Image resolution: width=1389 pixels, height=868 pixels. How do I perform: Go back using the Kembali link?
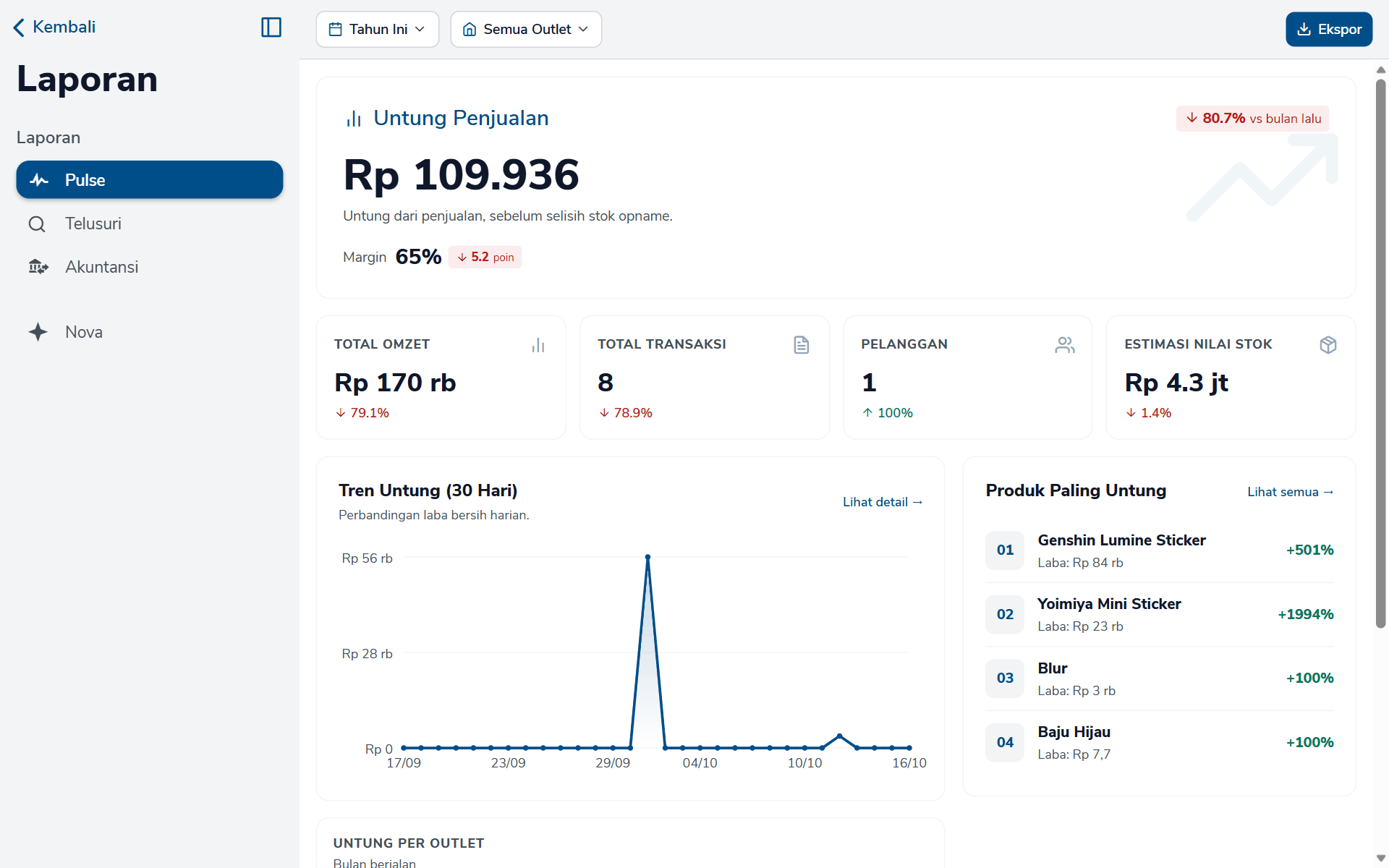(54, 27)
